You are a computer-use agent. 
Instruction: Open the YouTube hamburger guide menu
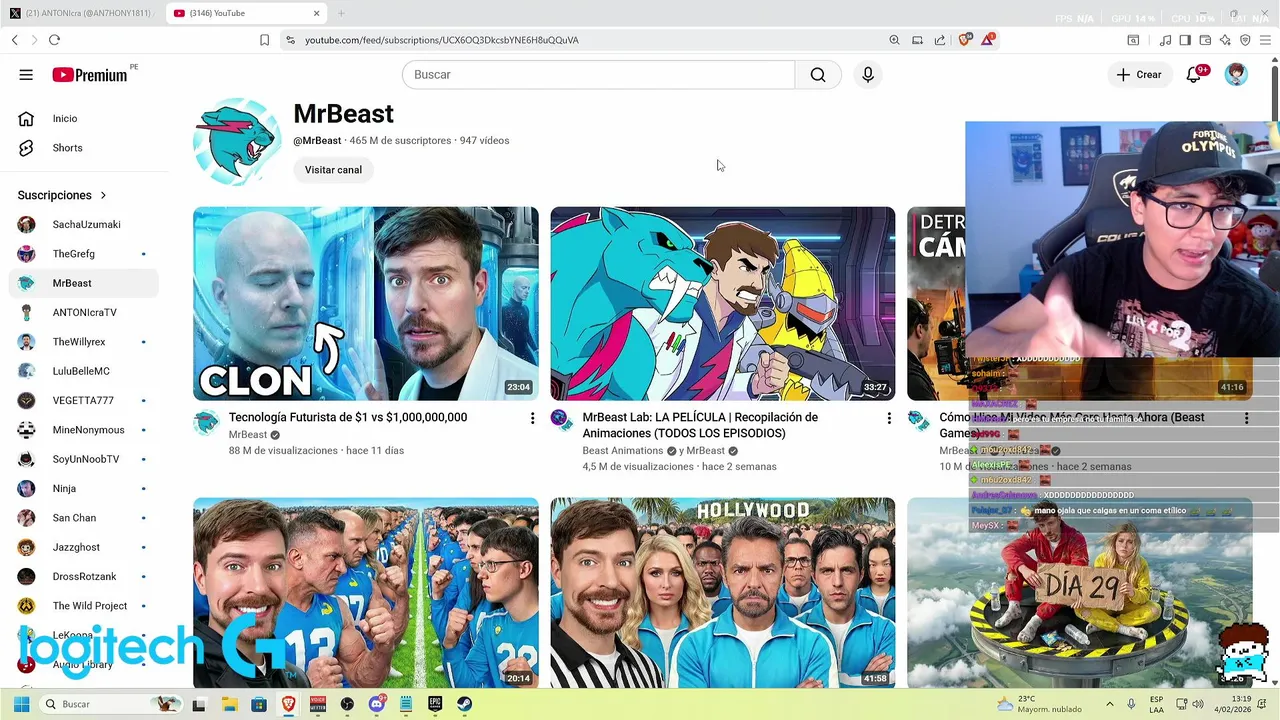click(x=26, y=75)
